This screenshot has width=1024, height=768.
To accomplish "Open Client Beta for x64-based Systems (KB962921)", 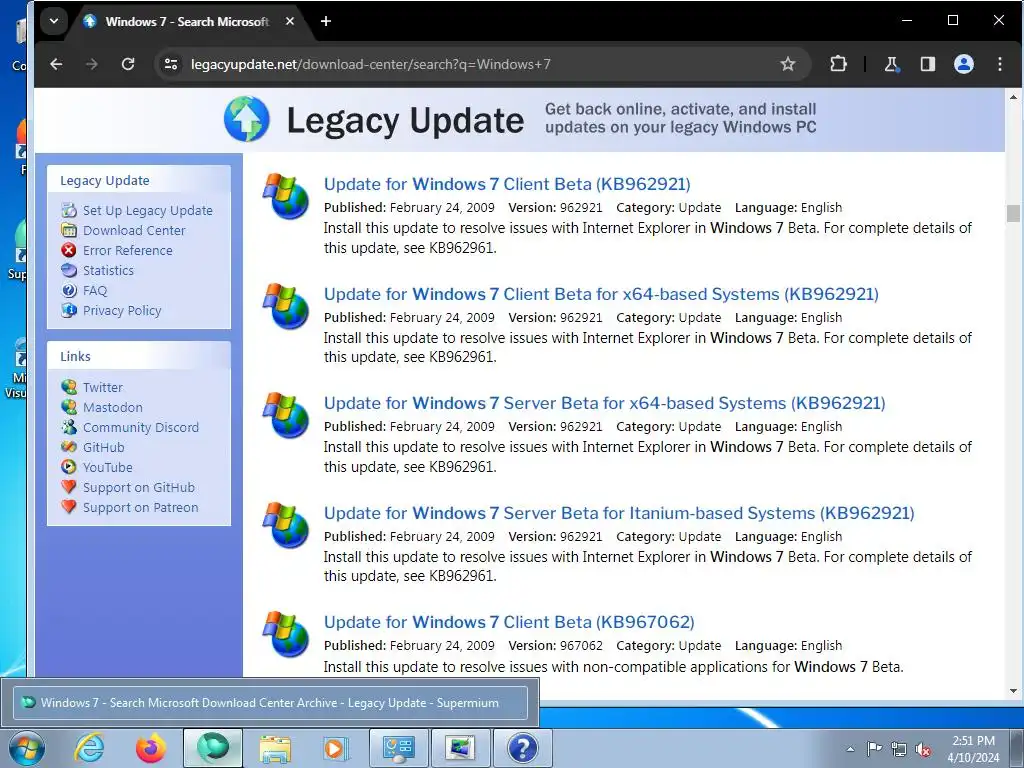I will tap(601, 294).
